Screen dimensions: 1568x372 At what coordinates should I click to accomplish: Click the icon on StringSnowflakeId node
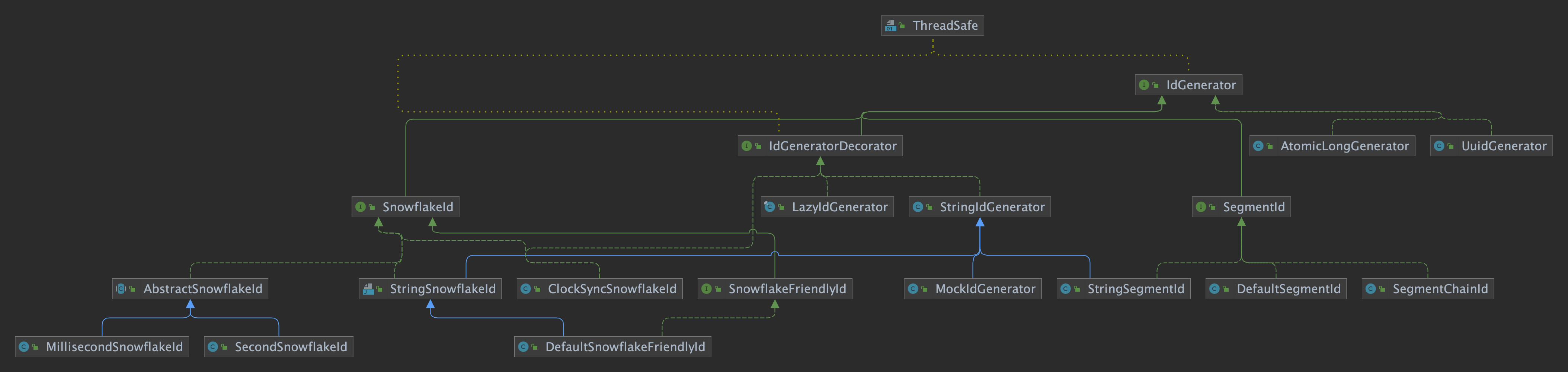coord(368,289)
